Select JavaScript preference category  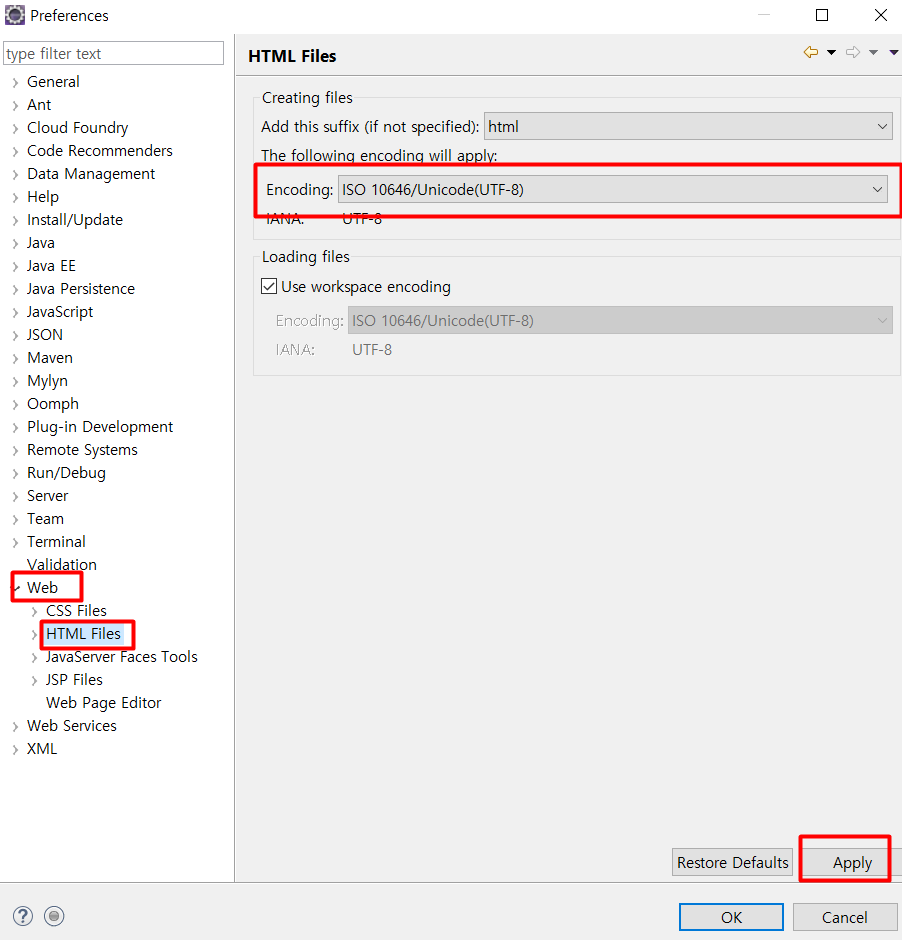[60, 312]
